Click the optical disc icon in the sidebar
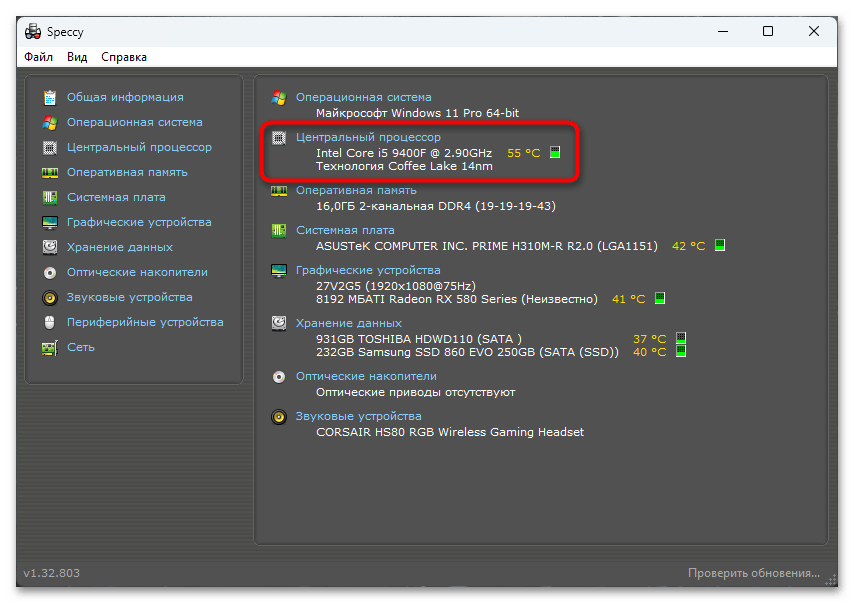This screenshot has height=603, width=854. click(49, 272)
